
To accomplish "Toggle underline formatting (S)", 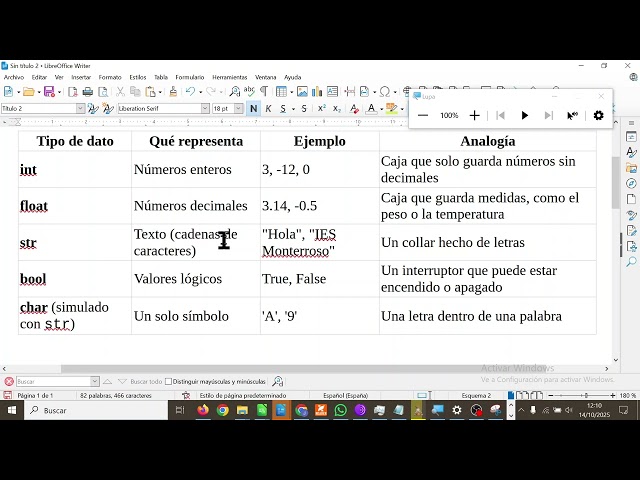I will click(283, 109).
